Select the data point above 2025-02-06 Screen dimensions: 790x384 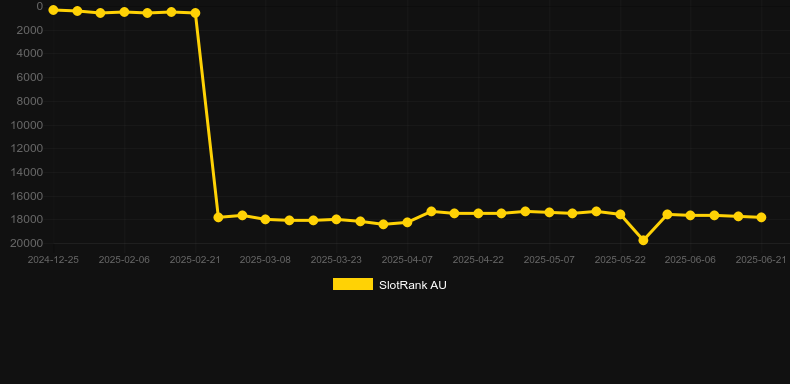124,12
